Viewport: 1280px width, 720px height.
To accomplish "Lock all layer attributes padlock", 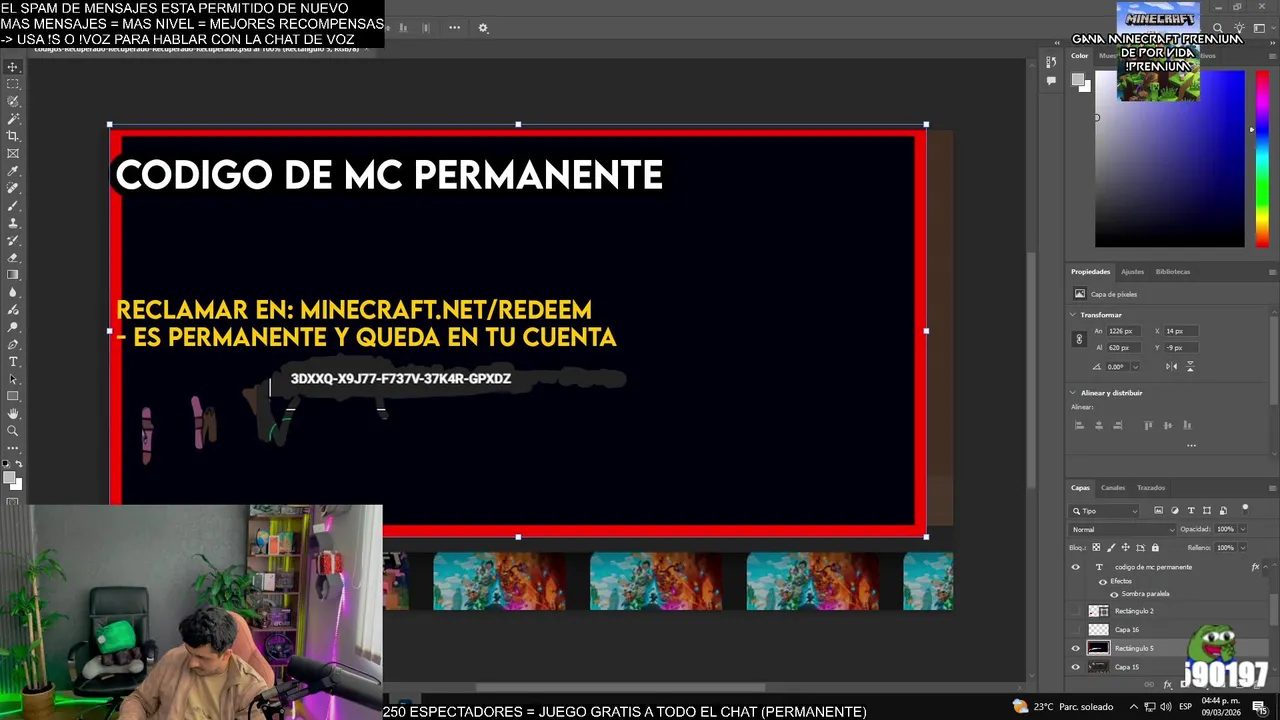I will tap(1155, 548).
